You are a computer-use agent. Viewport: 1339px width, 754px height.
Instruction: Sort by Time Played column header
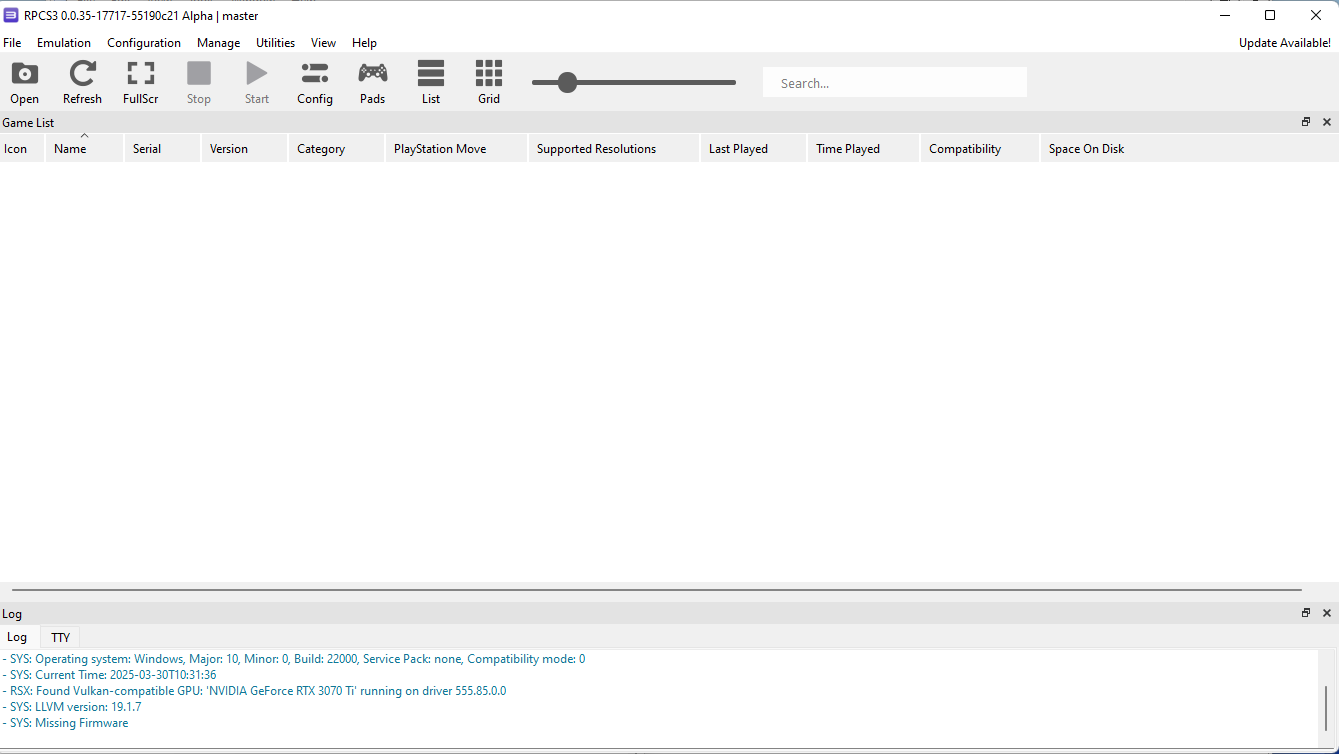863,149
